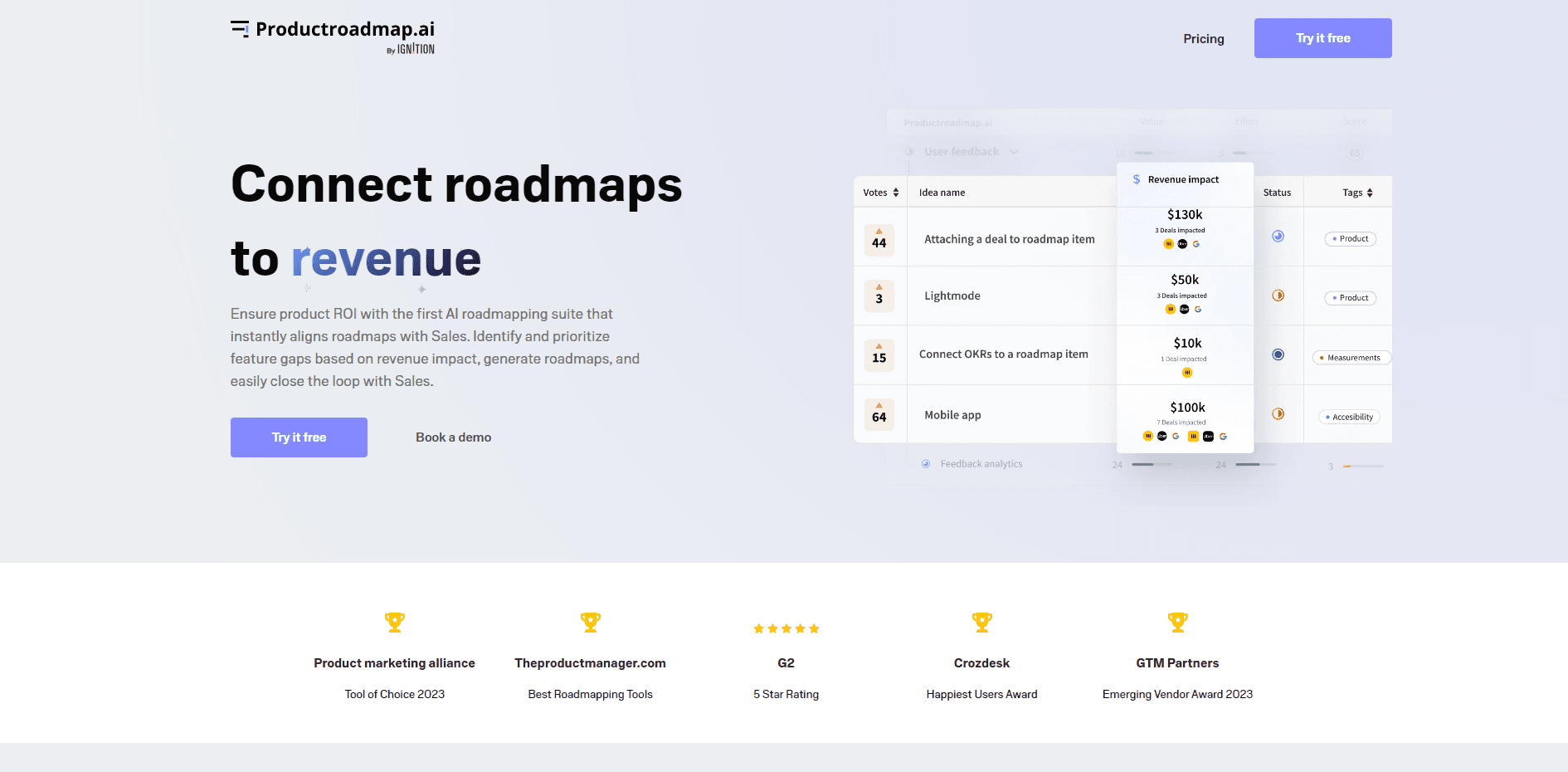Click the trophy above Crozdesk award
Image resolution: width=1568 pixels, height=772 pixels.
[x=982, y=621]
